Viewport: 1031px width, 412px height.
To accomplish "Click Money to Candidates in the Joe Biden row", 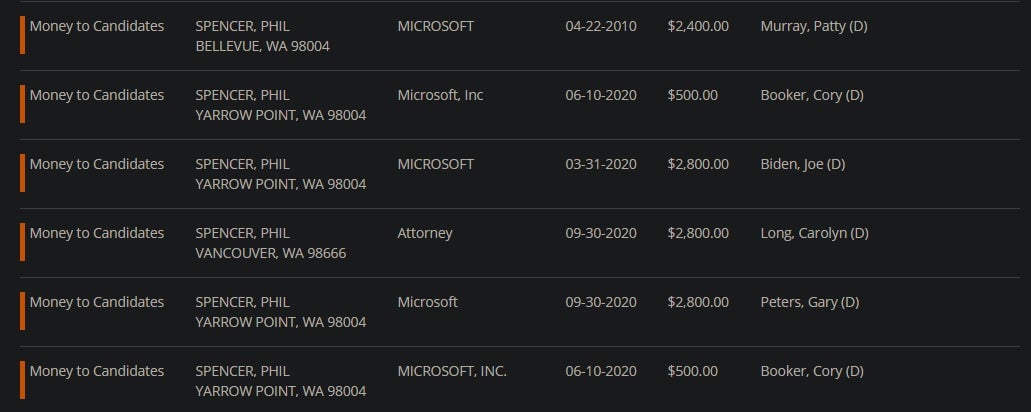I will point(96,164).
